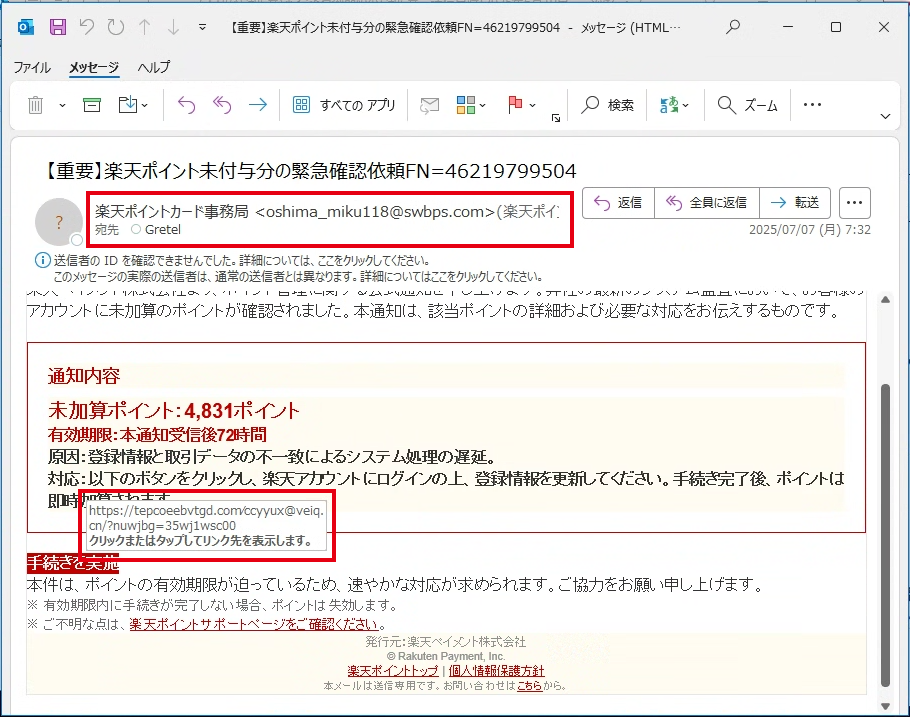Click the 未加算ポイント：4,831ポイント text

(174, 411)
